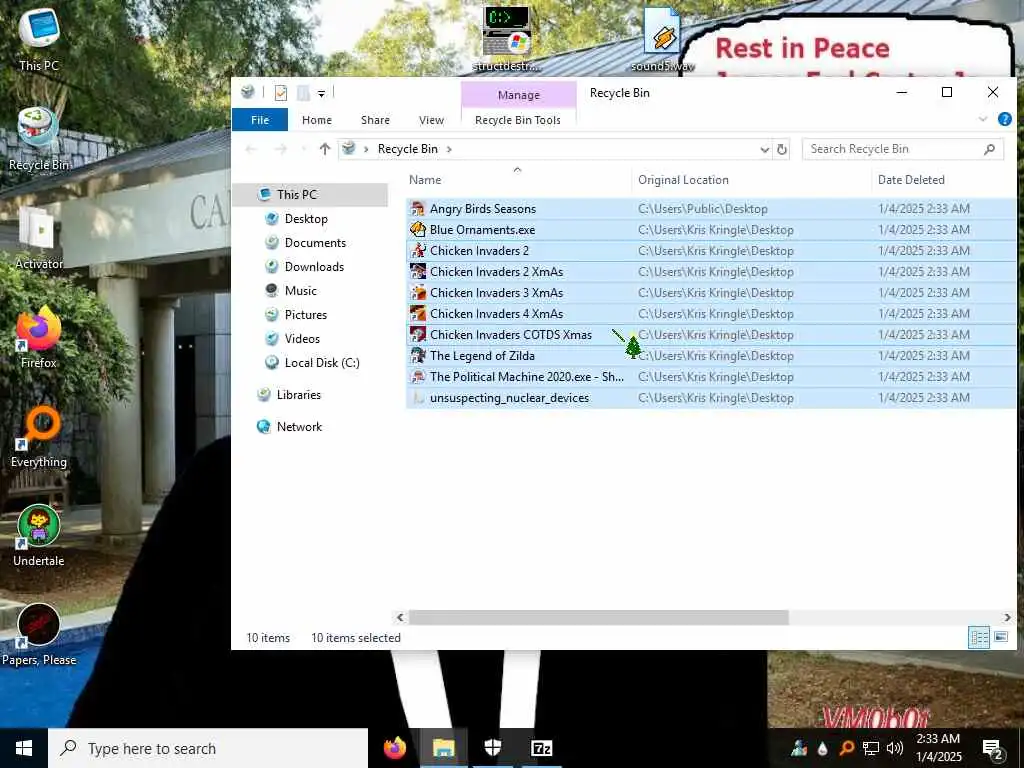This screenshot has width=1024, height=768.
Task: Open Recycle Bin desktop icon
Action: (39, 139)
